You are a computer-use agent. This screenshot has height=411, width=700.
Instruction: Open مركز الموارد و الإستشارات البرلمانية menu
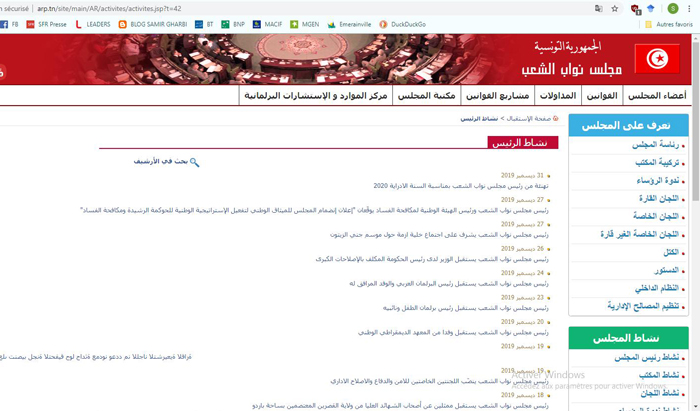pyautogui.click(x=316, y=95)
